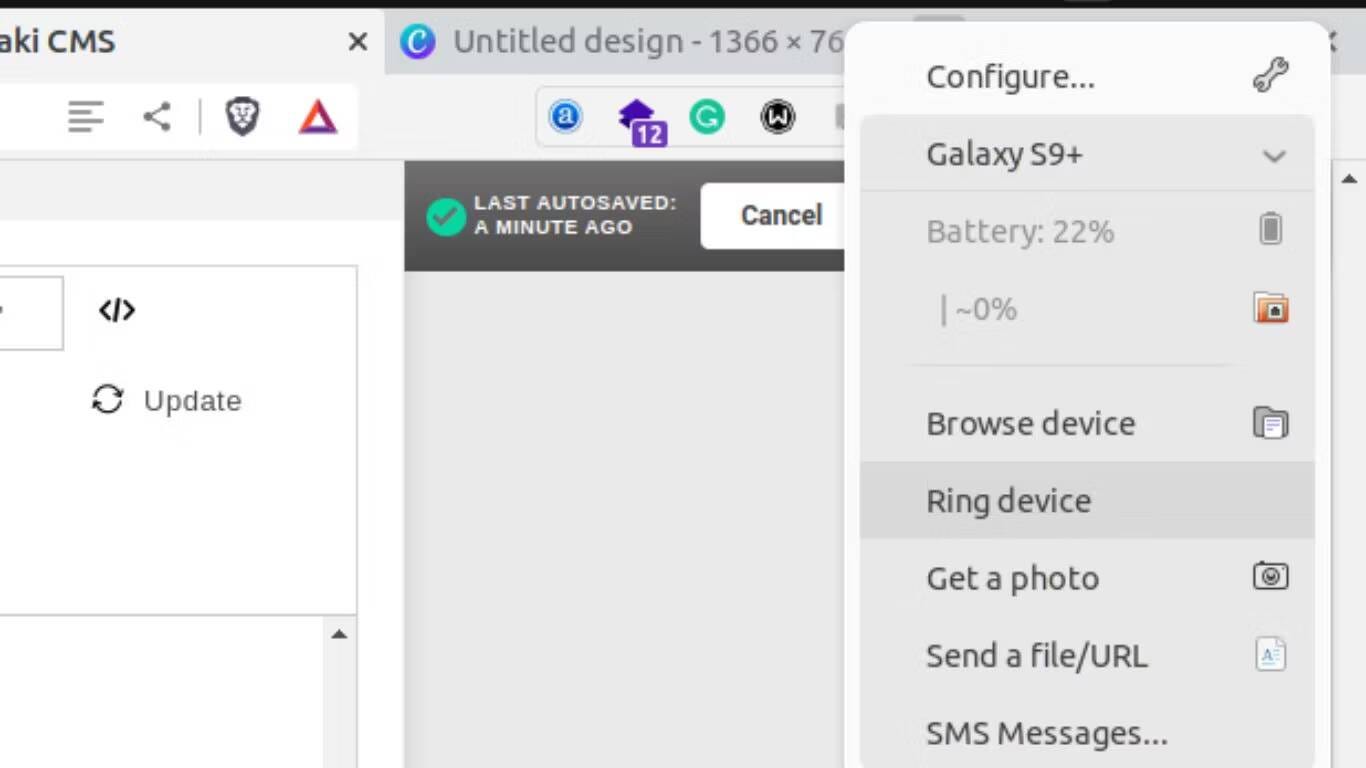The height and width of the screenshot is (768, 1366).
Task: Open the Grammarly extension icon
Action: point(707,118)
